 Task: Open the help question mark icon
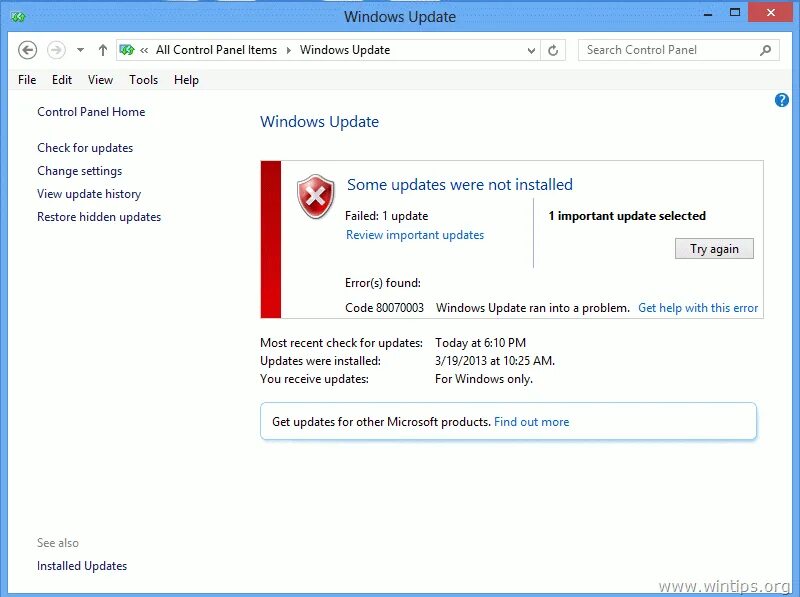pyautogui.click(x=781, y=100)
